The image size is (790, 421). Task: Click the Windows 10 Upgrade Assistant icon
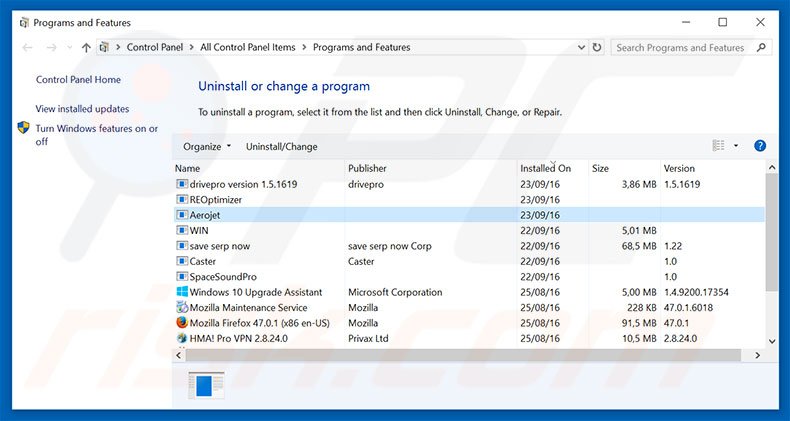click(x=182, y=292)
